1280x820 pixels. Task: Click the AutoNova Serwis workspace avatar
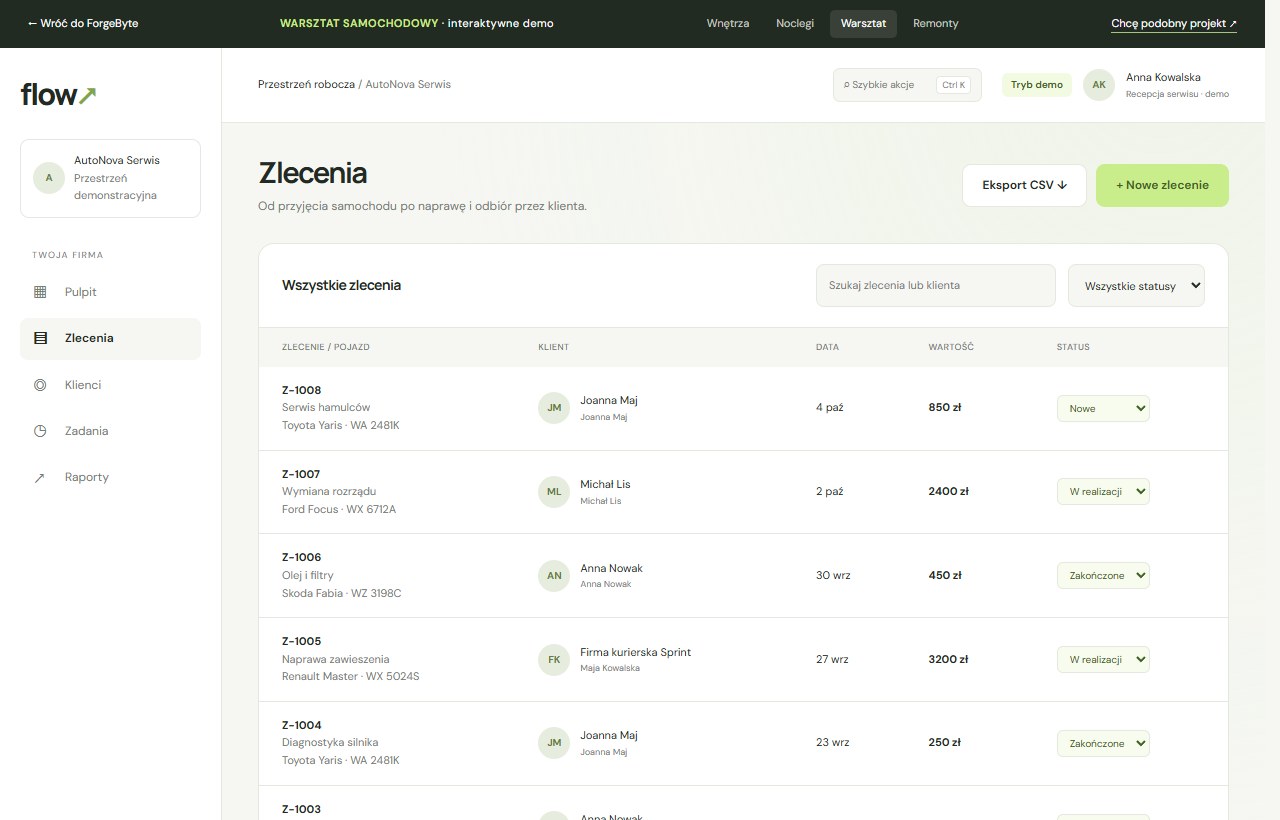49,178
